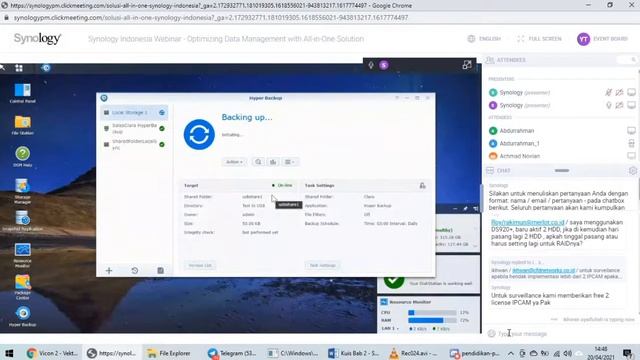Click Achmad Novian in attendee list
The height and width of the screenshot is (360, 640).
tap(520, 156)
